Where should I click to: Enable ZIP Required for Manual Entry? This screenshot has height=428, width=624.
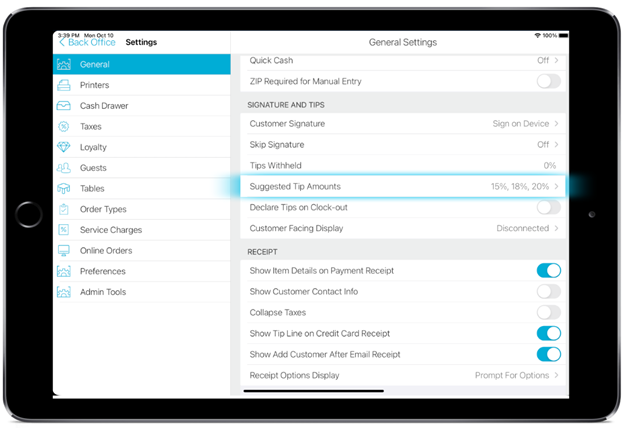point(548,81)
